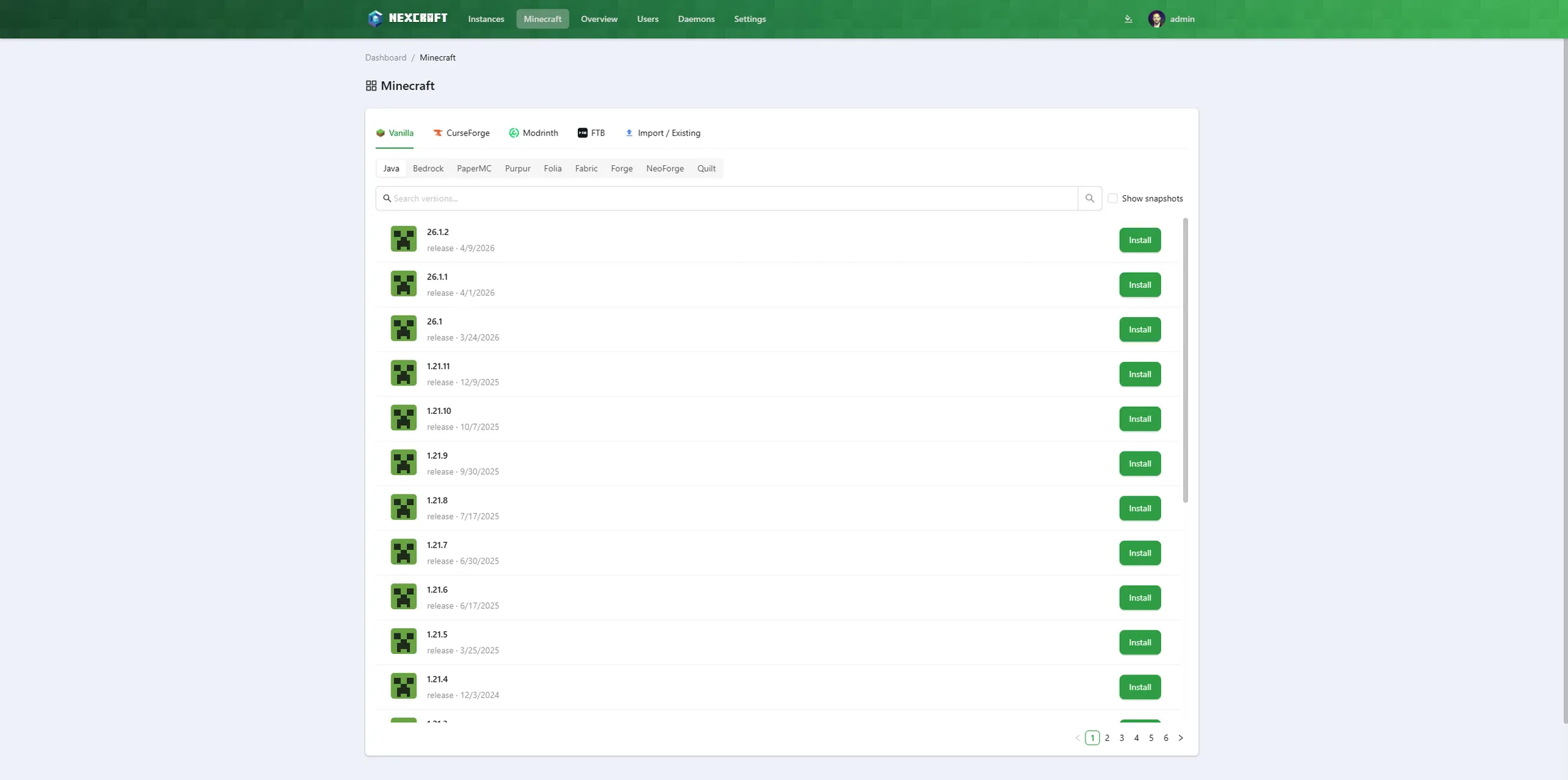Click the search magnifier button
The height and width of the screenshot is (780, 1568).
click(x=1090, y=199)
